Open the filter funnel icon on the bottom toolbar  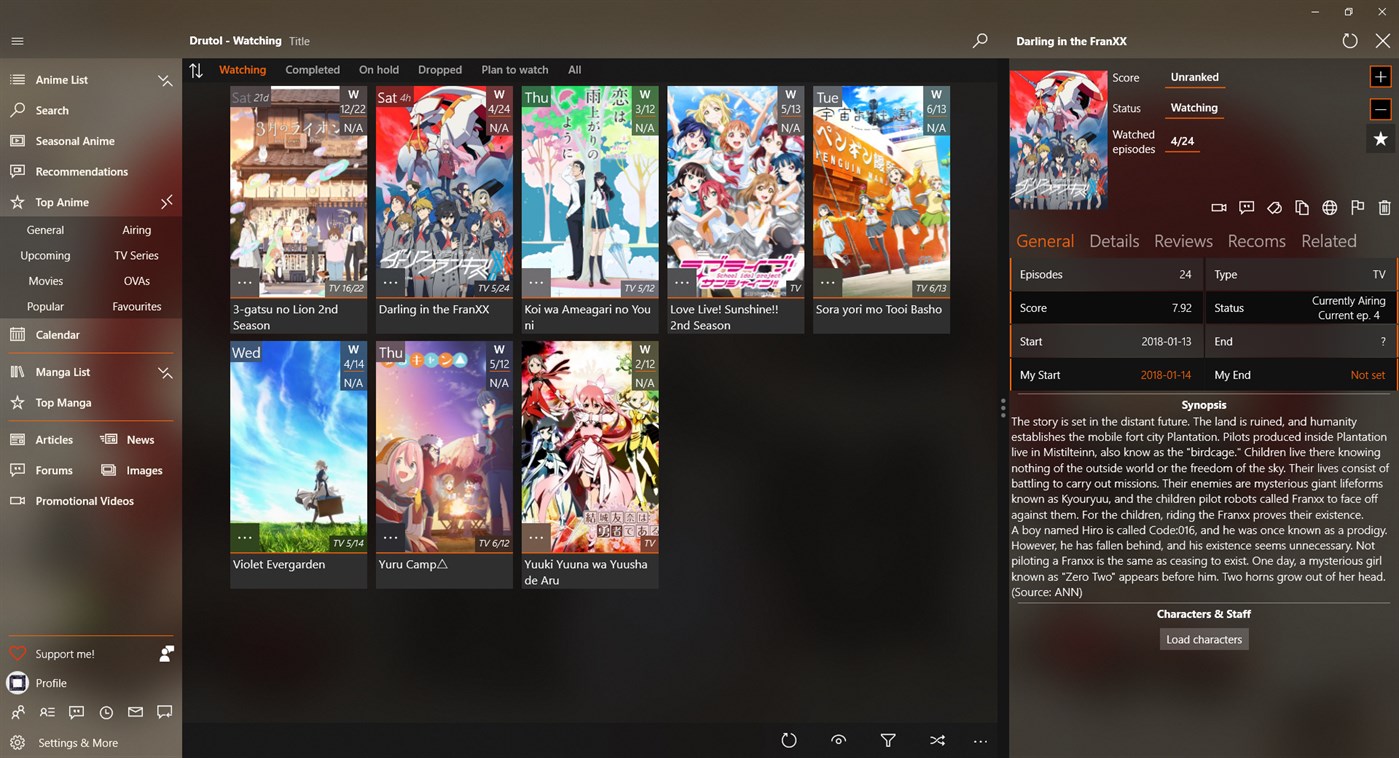point(887,740)
